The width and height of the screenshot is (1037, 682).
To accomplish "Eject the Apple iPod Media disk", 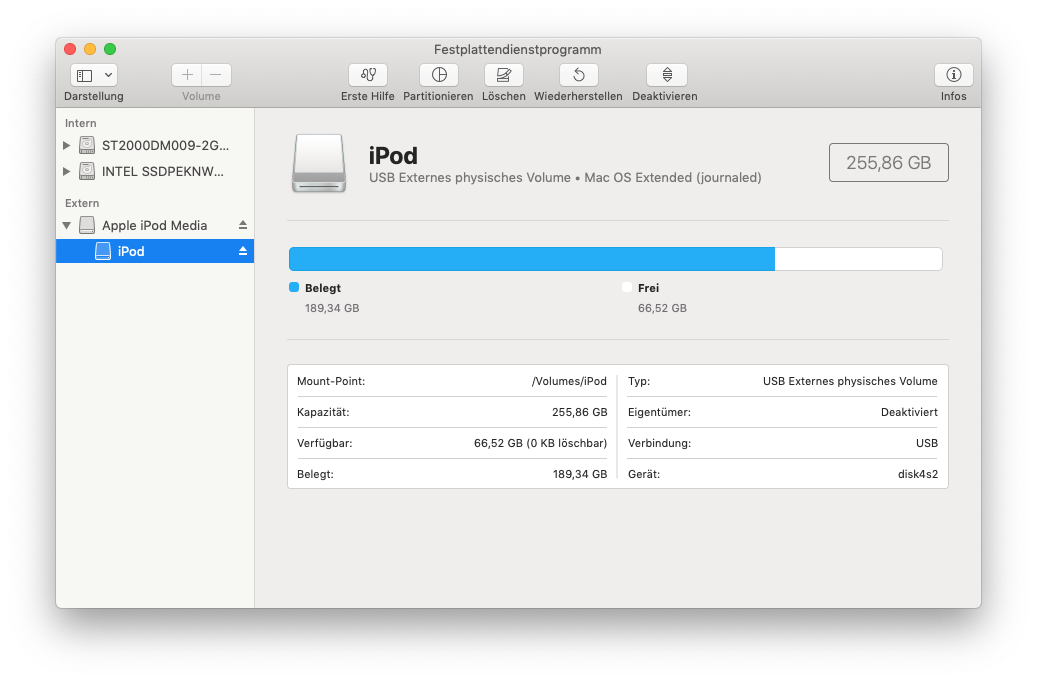I will [243, 226].
